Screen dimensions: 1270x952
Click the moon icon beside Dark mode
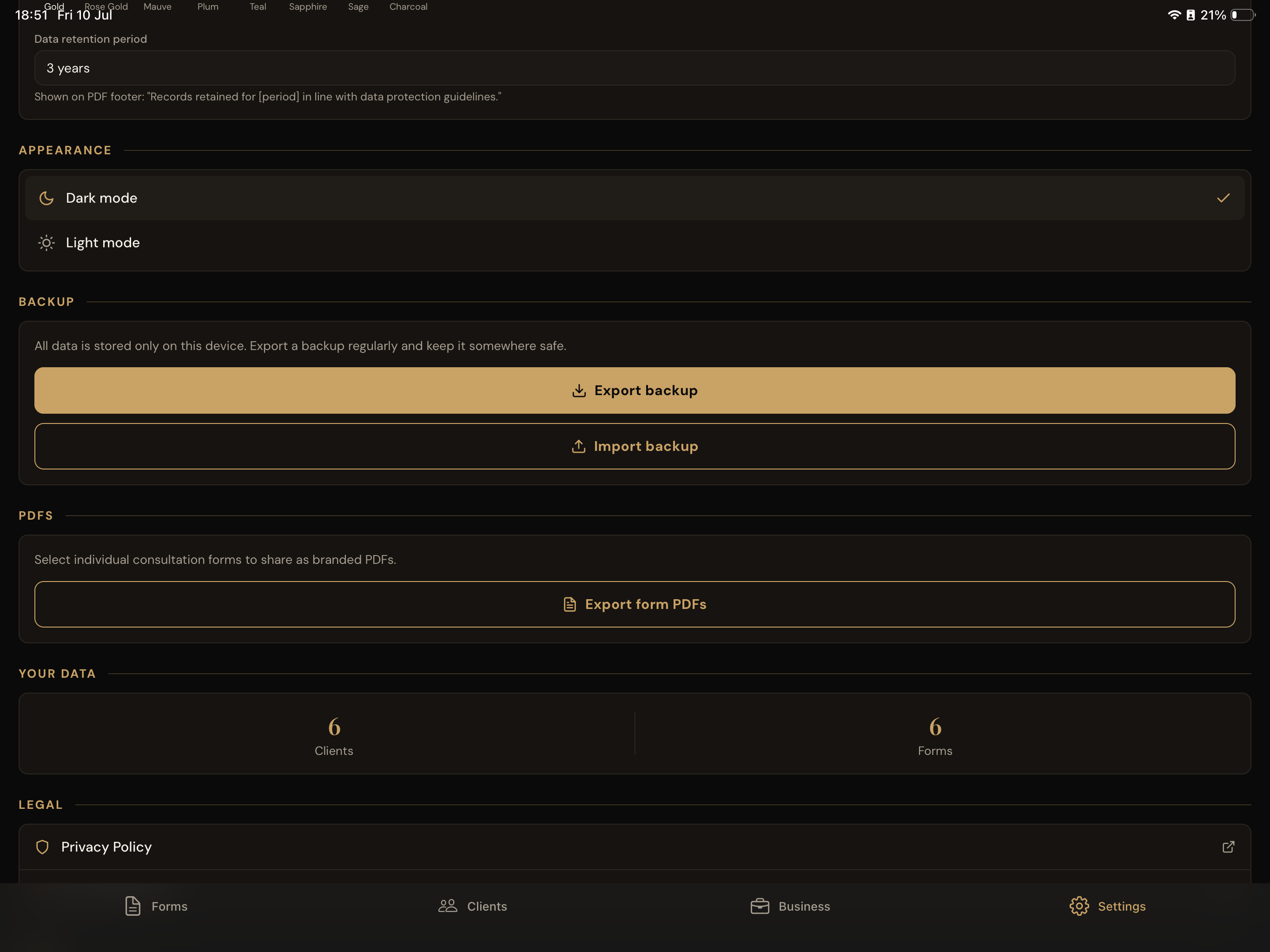coord(46,198)
